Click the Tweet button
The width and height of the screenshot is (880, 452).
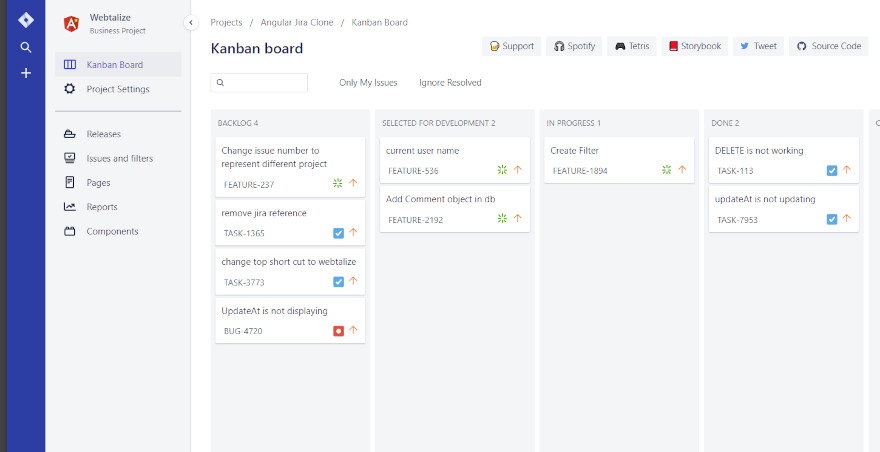758,46
